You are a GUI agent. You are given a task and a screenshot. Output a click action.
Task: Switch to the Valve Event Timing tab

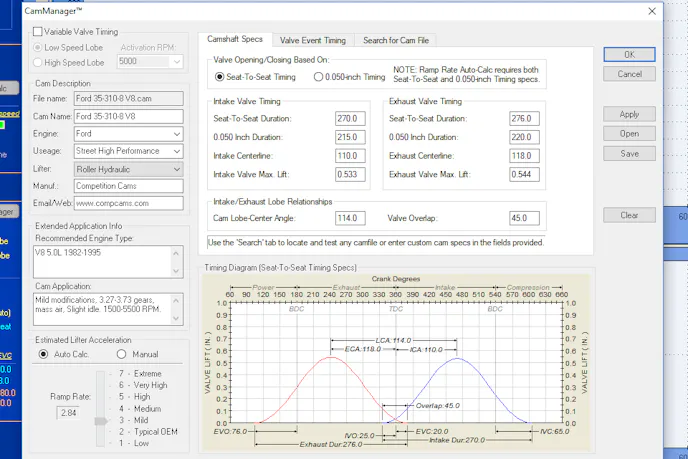[312, 40]
